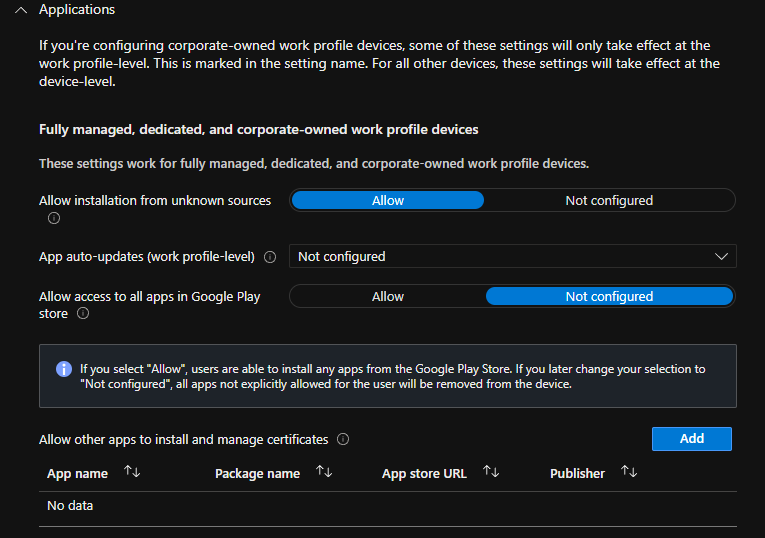The image size is (765, 538).
Task: Click the blue info icon in notice banner
Action: click(64, 369)
